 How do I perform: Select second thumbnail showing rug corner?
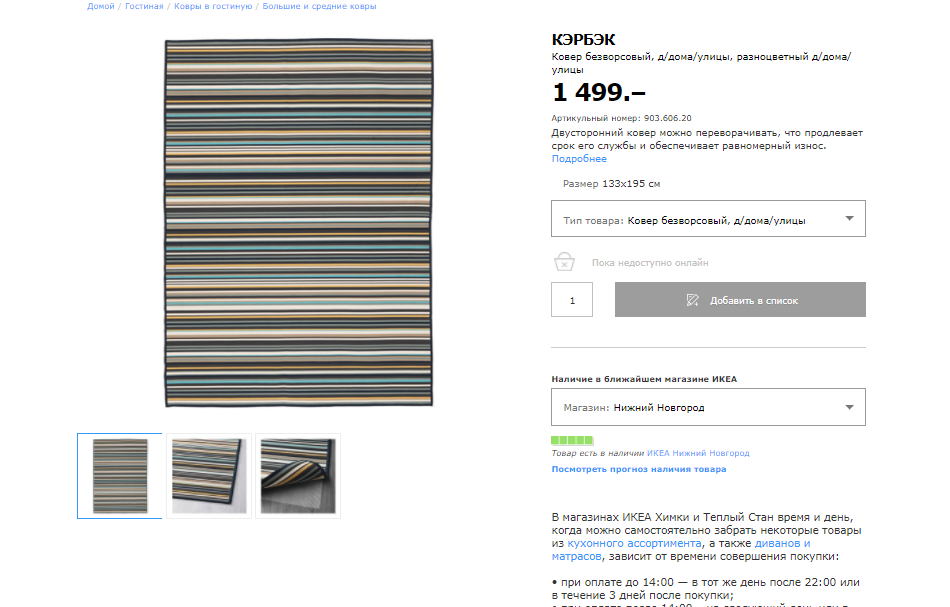pyautogui.click(x=209, y=476)
